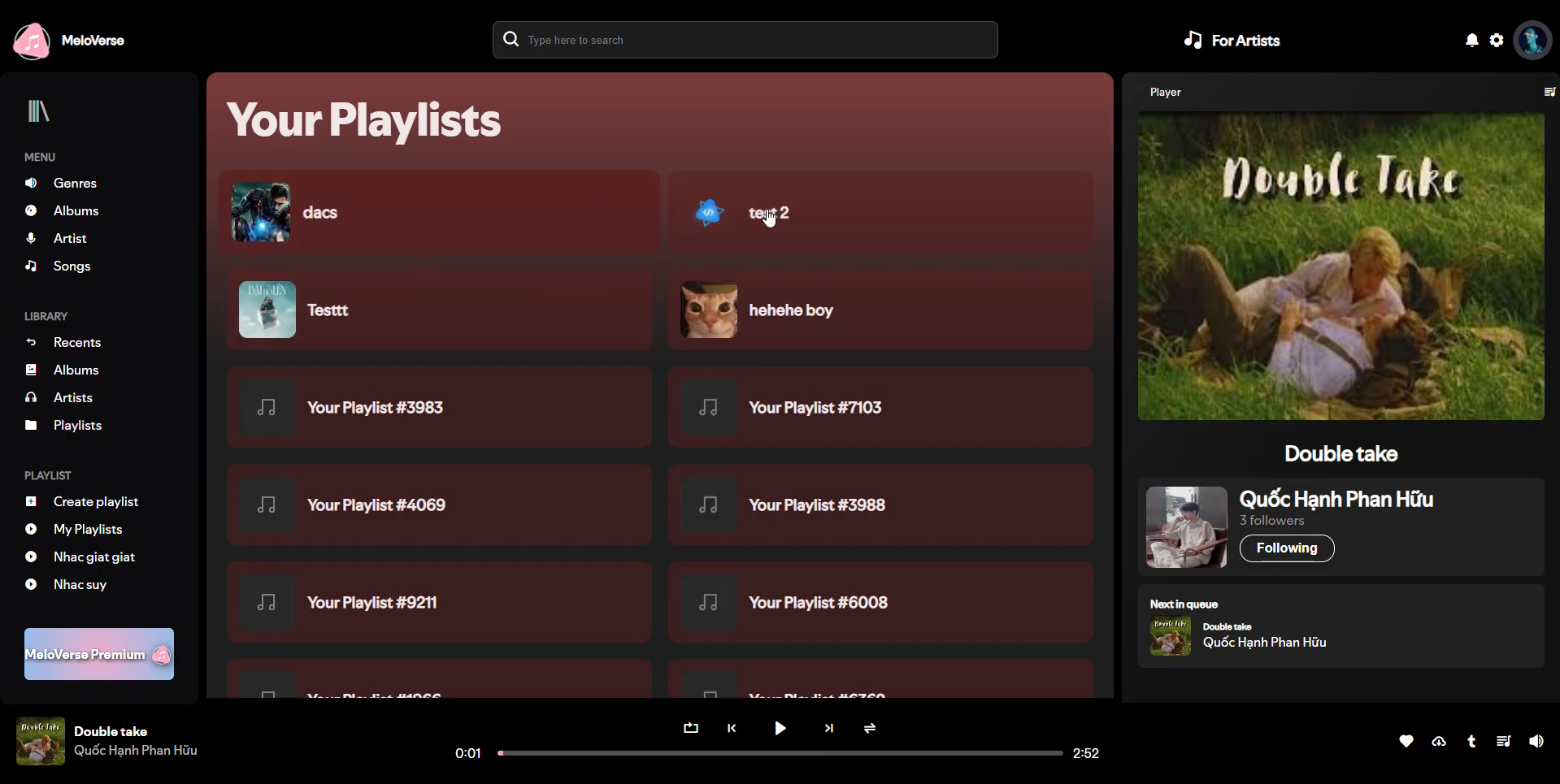Click the search input field
Screen dimensions: 1560x784
[x=745, y=39]
